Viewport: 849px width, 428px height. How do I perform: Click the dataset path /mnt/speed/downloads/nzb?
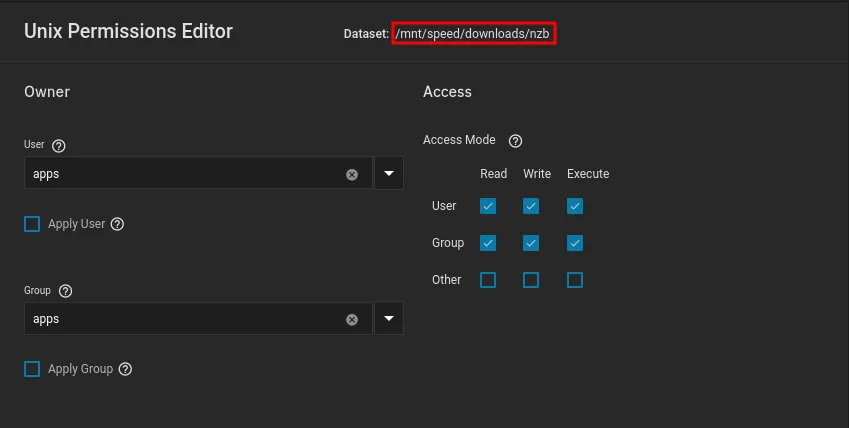473,34
